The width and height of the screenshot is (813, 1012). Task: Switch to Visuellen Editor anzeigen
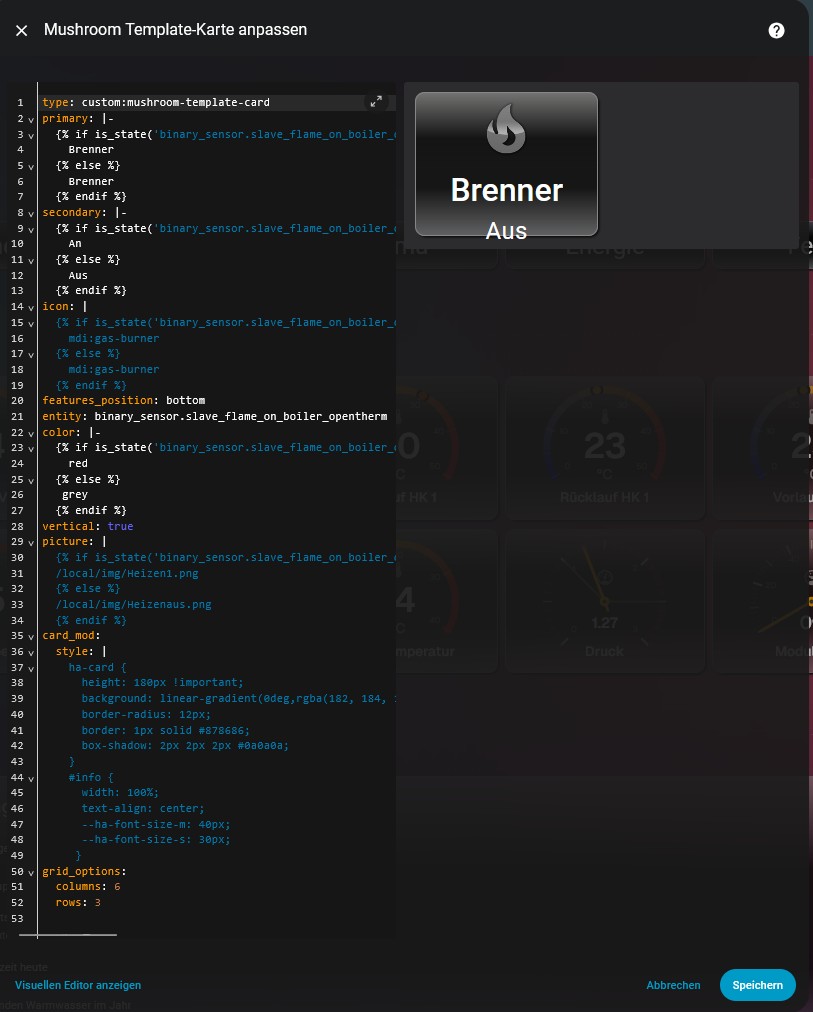[x=78, y=985]
